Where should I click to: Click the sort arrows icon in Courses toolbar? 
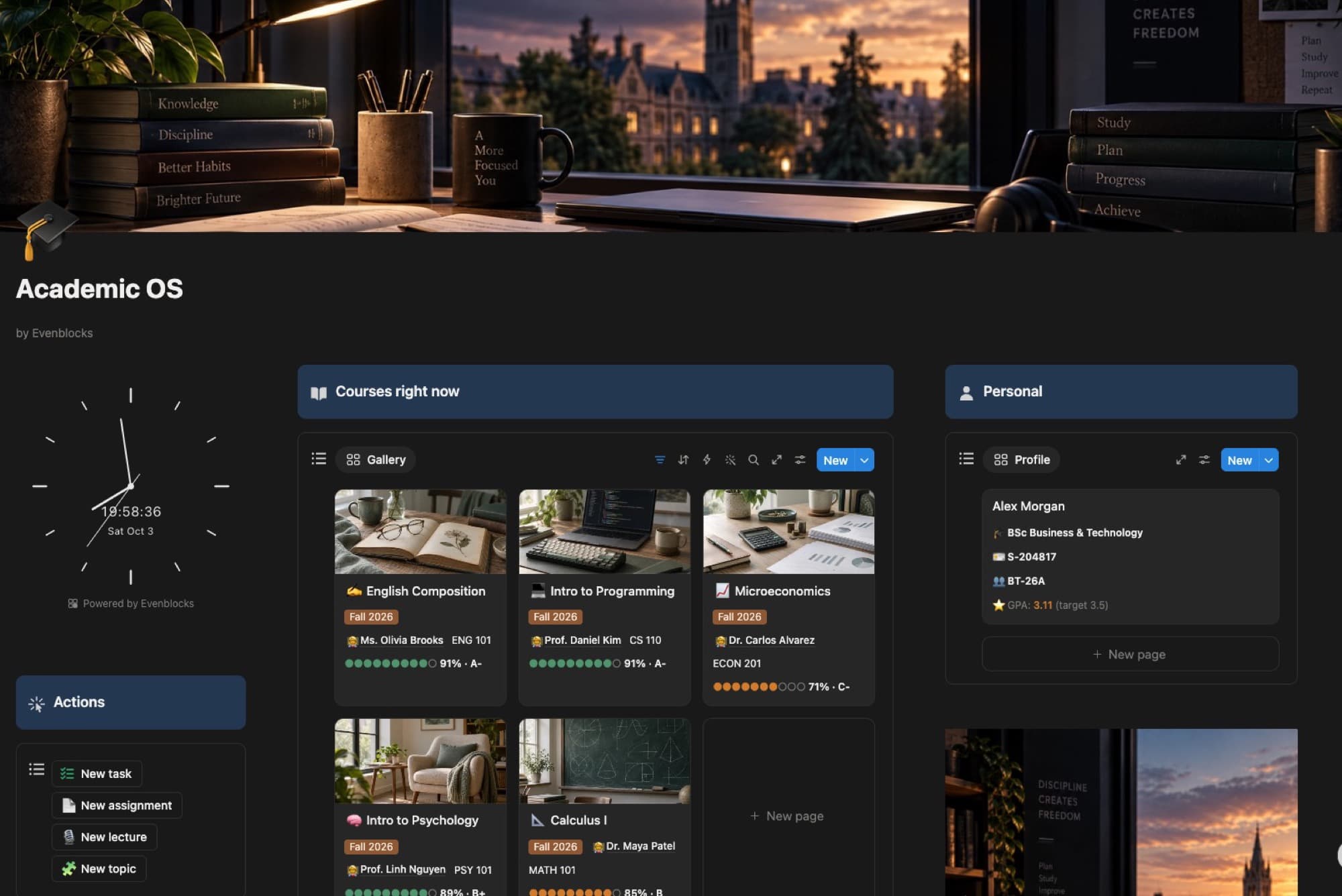(683, 460)
